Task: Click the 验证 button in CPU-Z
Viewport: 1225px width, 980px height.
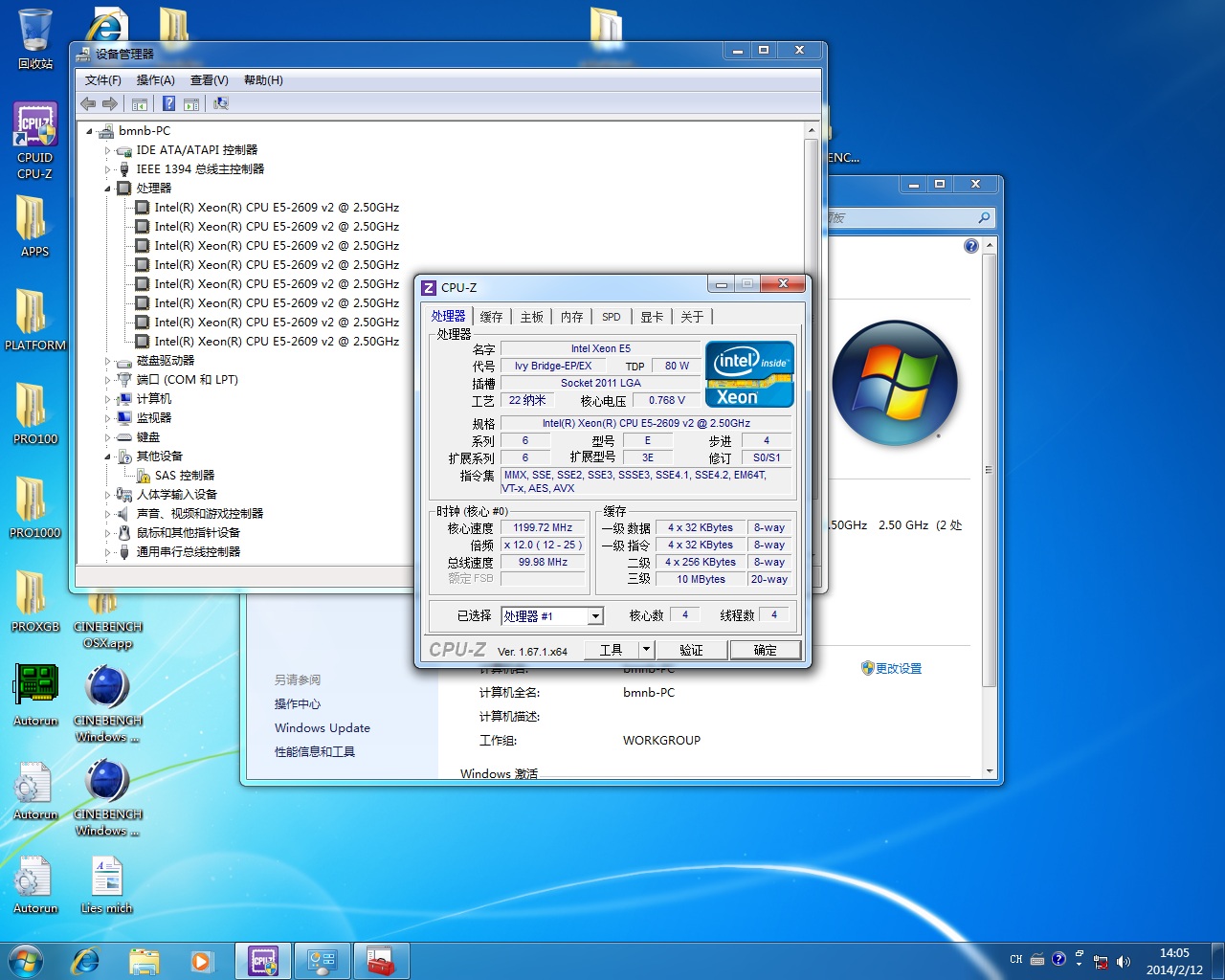Action: point(691,650)
